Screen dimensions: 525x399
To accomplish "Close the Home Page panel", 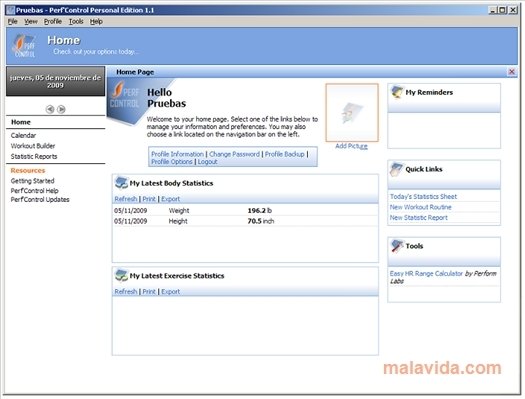I will click(x=512, y=72).
